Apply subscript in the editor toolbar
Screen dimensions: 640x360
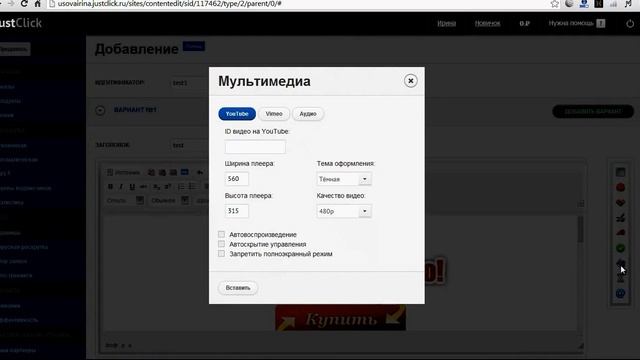(x=156, y=187)
